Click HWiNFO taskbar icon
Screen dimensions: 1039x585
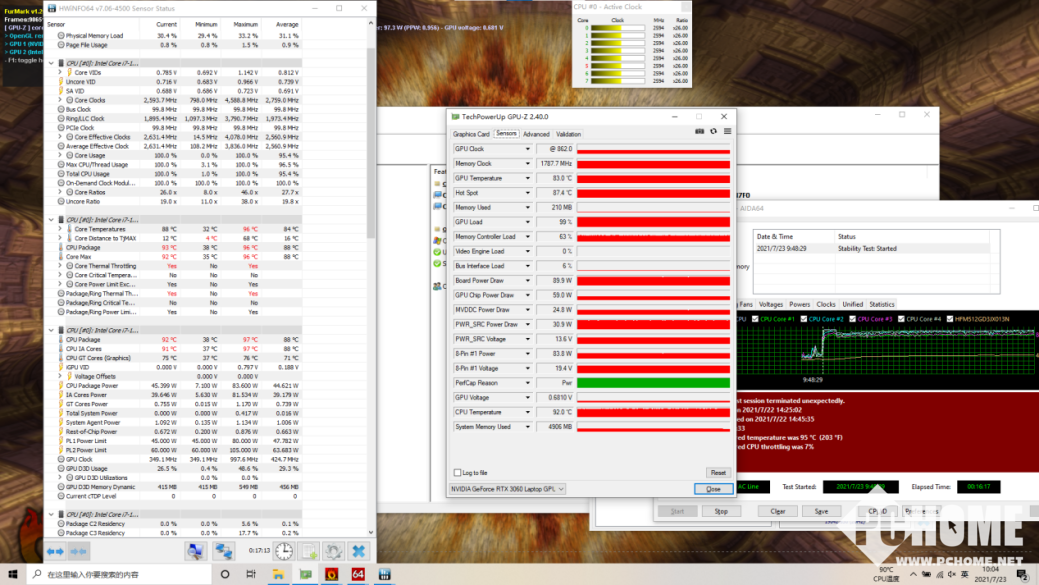point(385,574)
